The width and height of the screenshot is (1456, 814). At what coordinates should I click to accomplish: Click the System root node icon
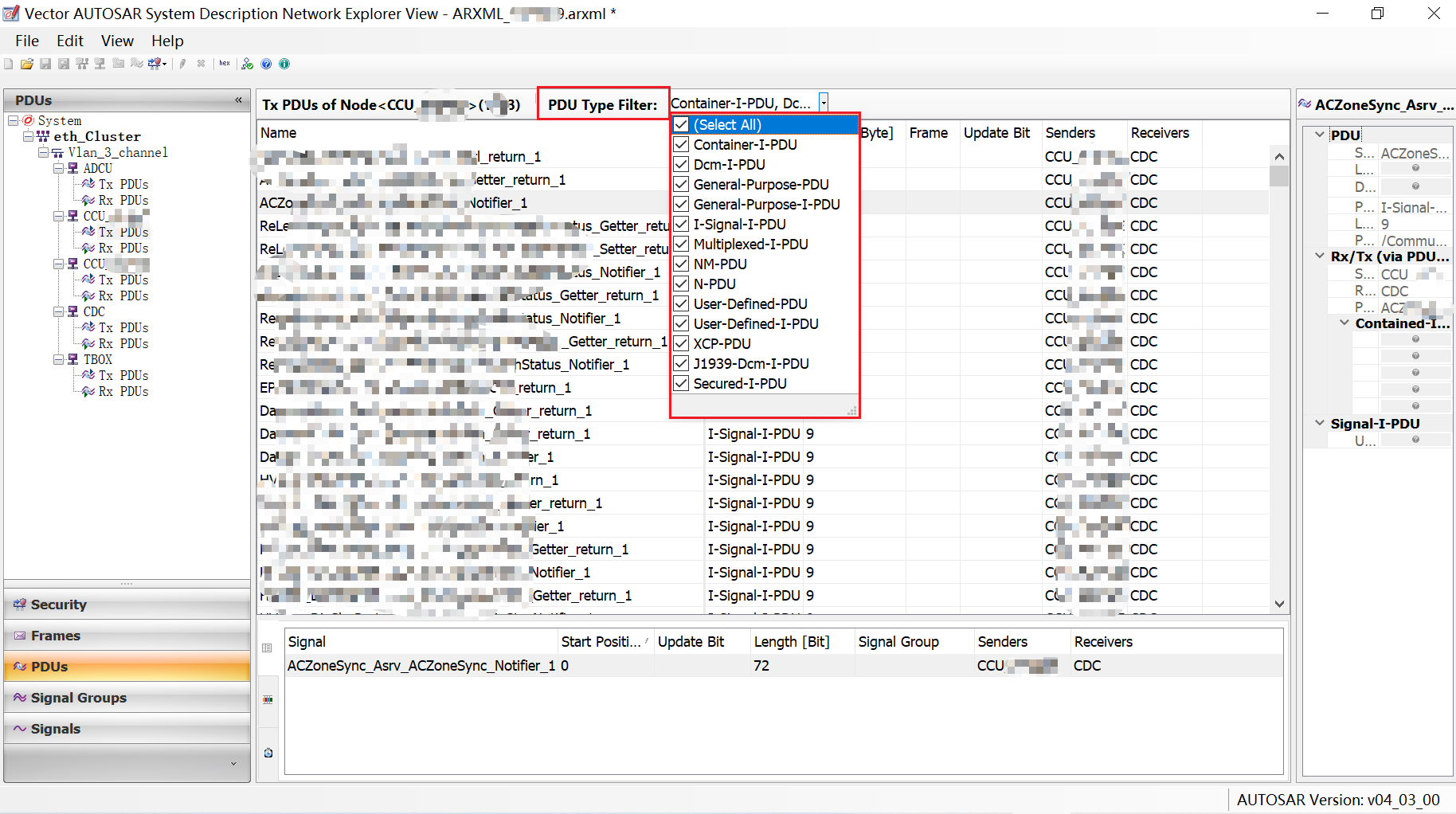(x=29, y=120)
